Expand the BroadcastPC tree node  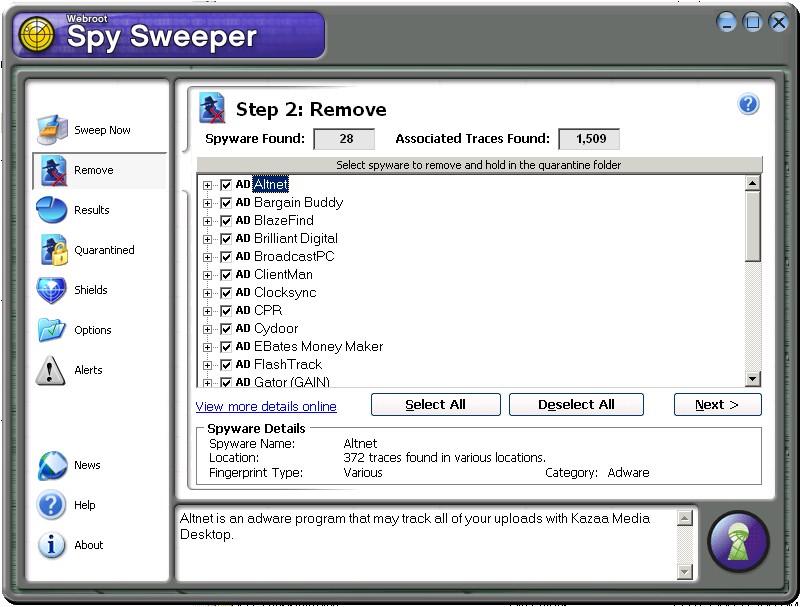(207, 257)
